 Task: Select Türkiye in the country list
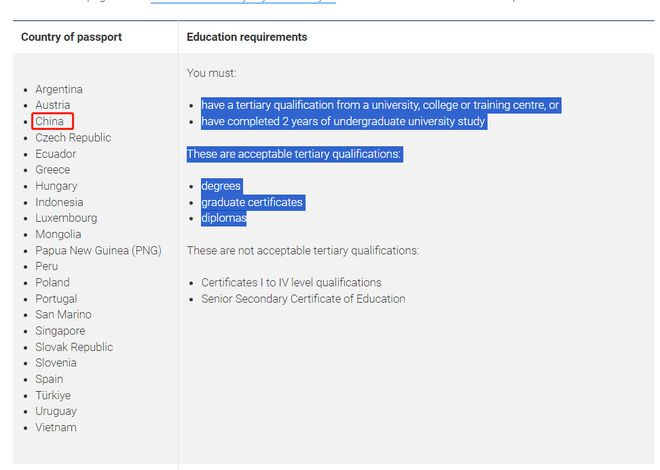click(x=55, y=395)
